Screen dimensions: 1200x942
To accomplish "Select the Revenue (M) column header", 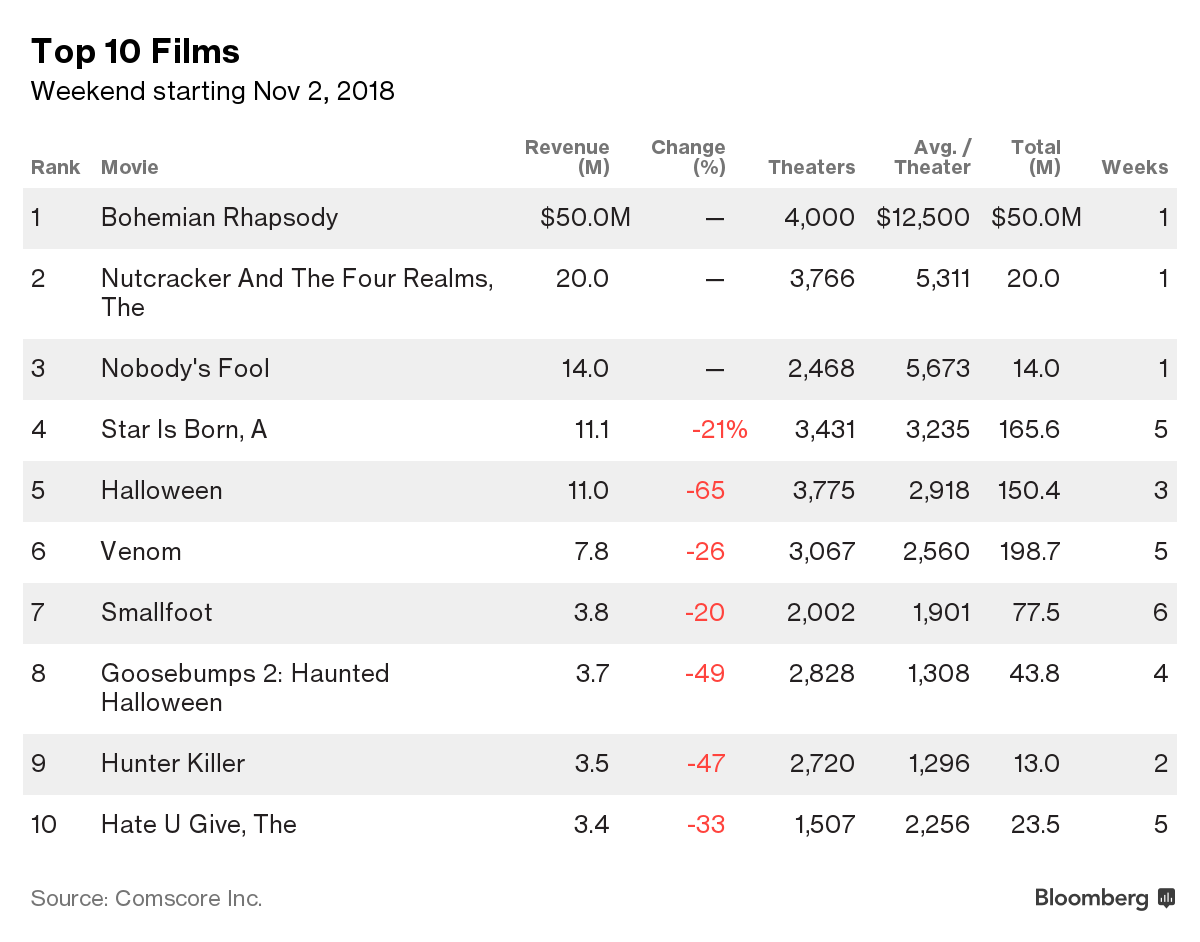I will [x=567, y=157].
